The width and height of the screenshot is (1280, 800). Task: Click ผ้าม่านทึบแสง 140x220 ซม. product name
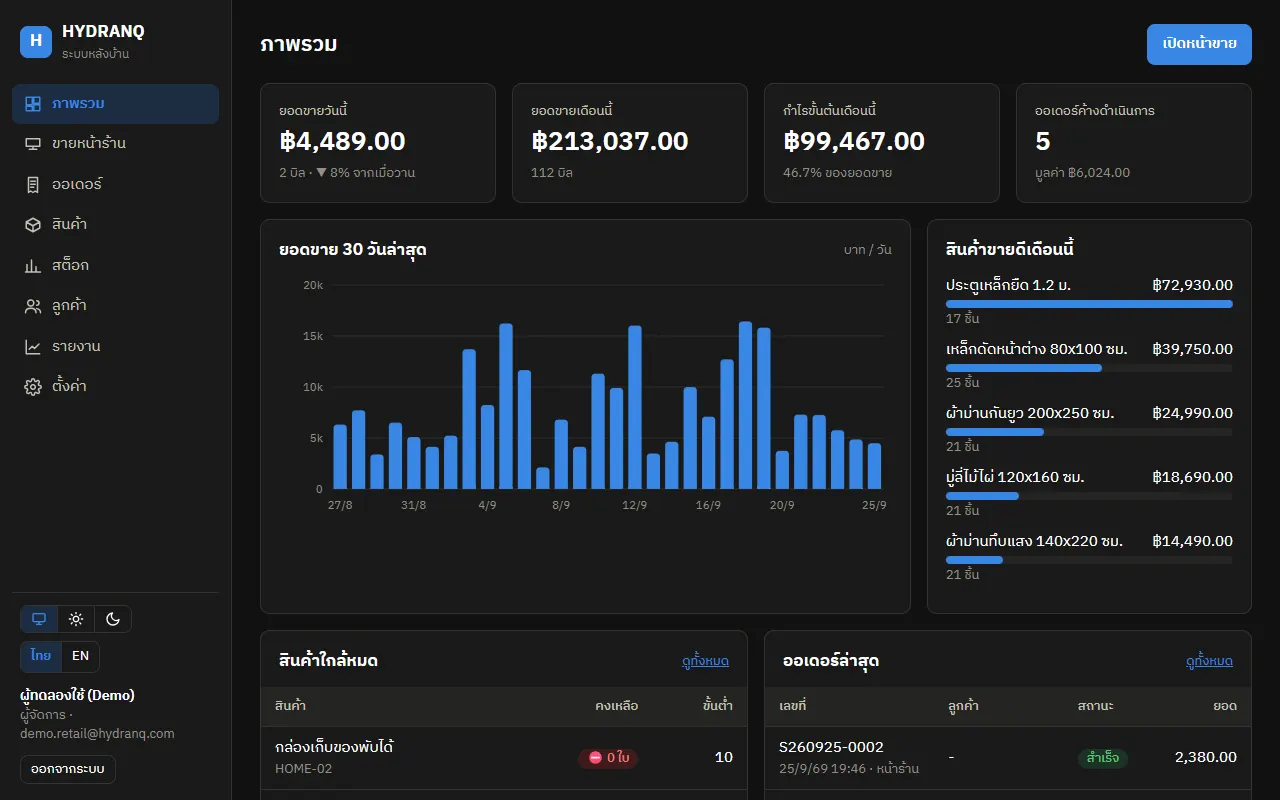click(x=1034, y=541)
